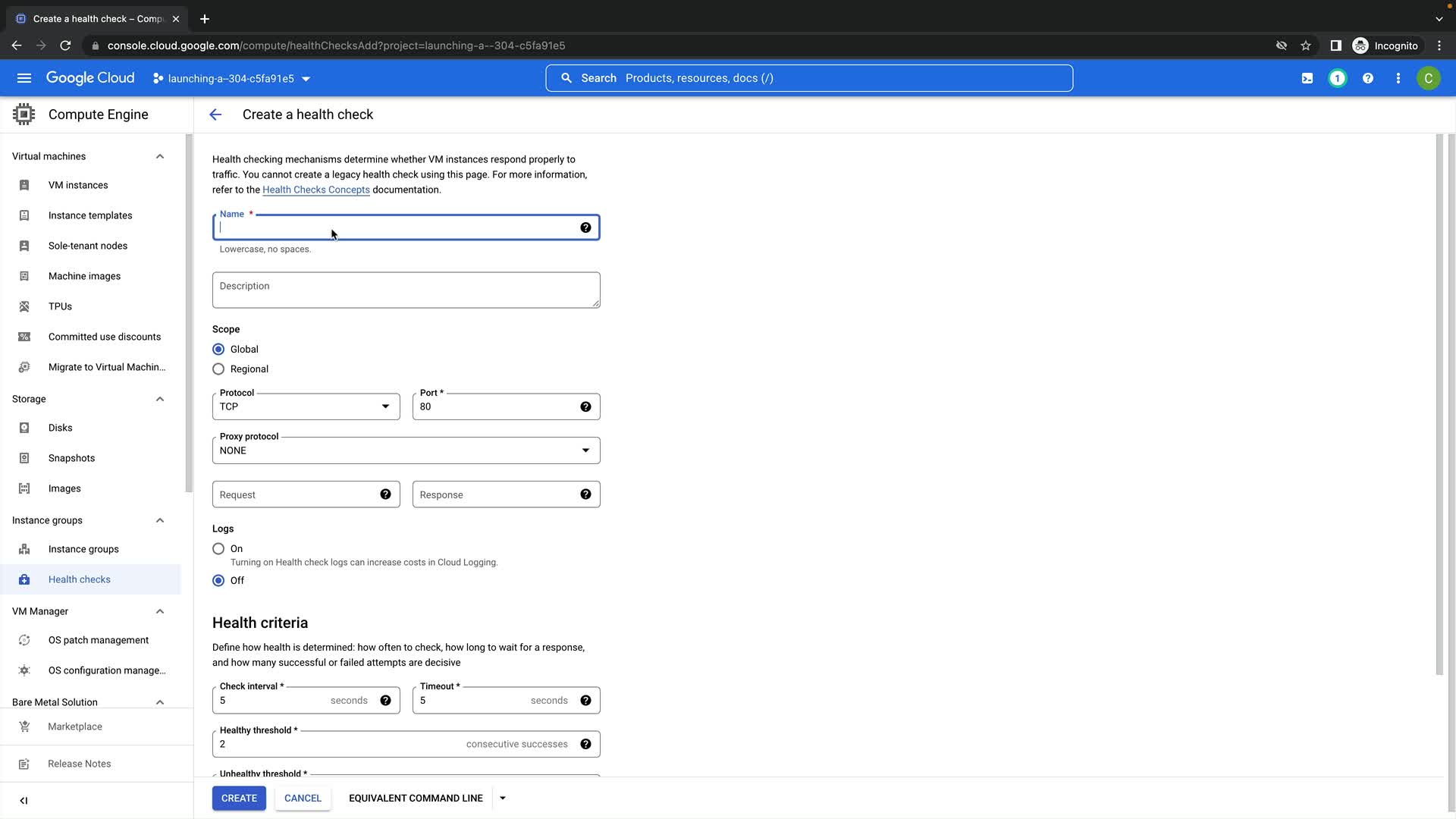
Task: Open the Protocol TCP dropdown
Action: point(306,406)
